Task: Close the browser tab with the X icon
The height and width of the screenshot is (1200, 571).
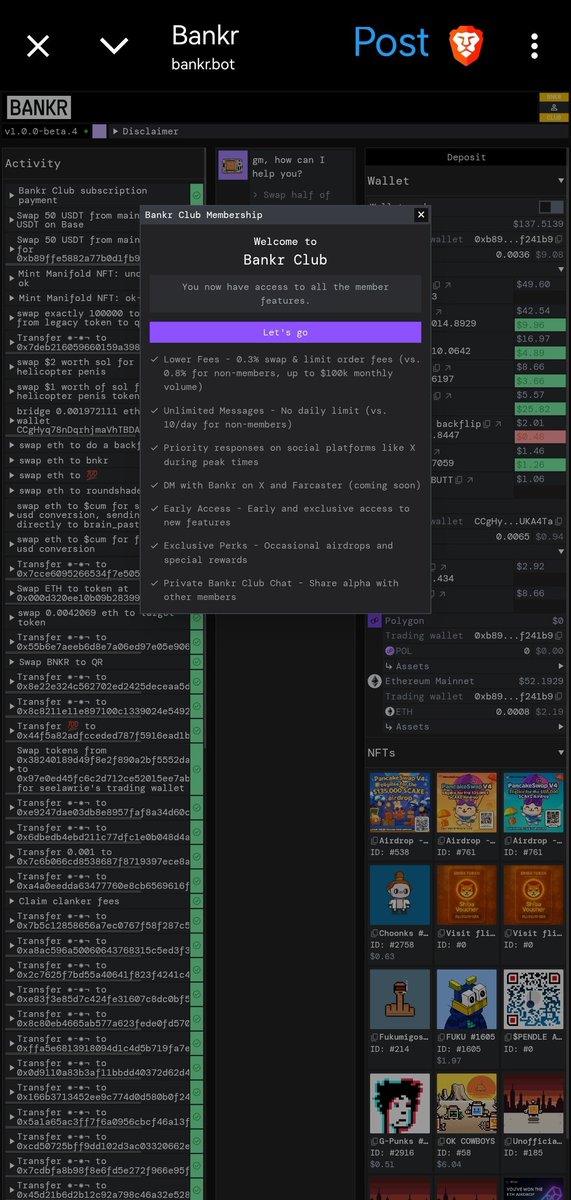Action: click(x=38, y=45)
